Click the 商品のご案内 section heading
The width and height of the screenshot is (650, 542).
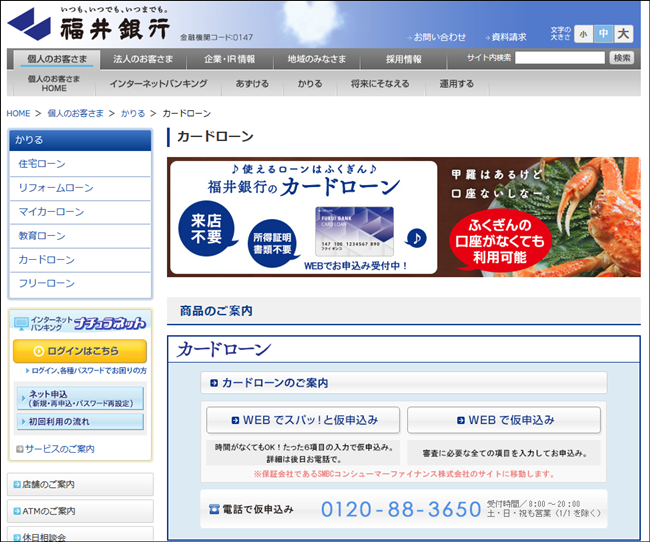coord(216,311)
